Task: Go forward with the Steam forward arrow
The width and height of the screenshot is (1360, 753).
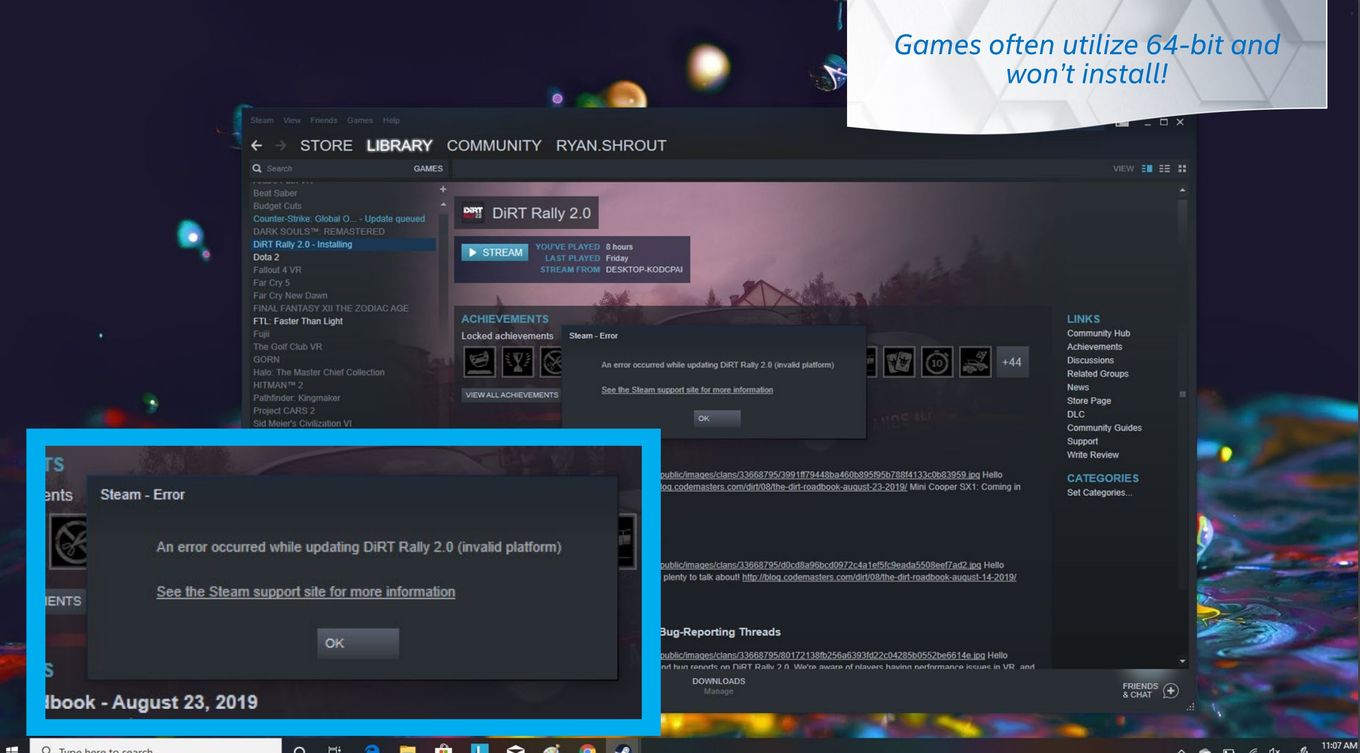Action: [x=280, y=146]
